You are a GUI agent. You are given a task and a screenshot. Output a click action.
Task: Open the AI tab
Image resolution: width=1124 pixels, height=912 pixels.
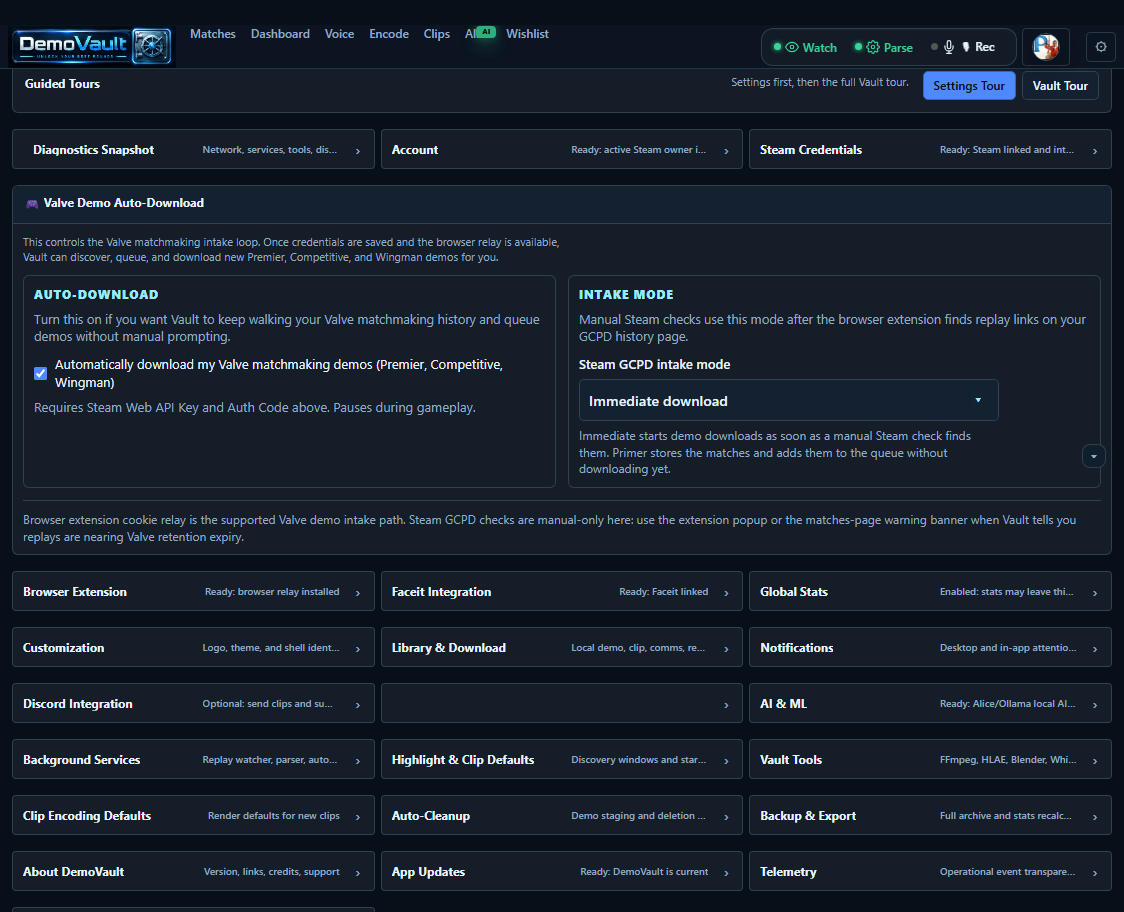479,34
